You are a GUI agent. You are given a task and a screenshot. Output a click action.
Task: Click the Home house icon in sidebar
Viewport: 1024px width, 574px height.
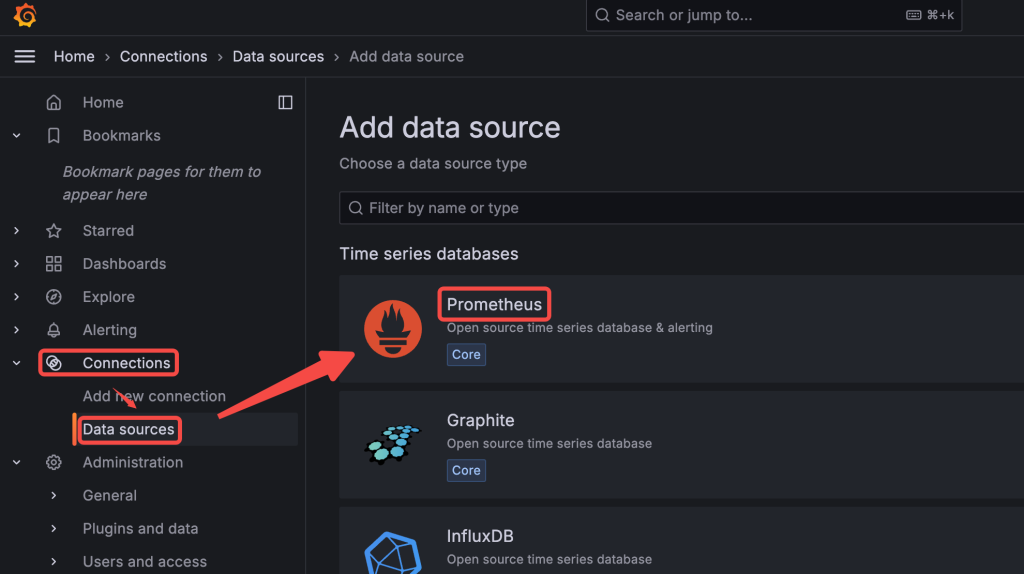coord(54,103)
